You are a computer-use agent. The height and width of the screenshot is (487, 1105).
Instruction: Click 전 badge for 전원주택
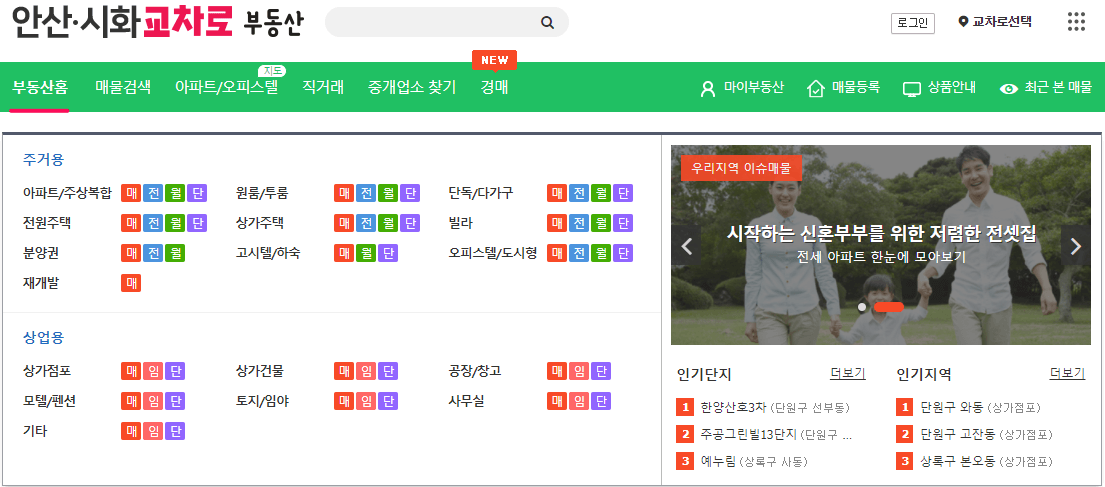pyautogui.click(x=153, y=223)
